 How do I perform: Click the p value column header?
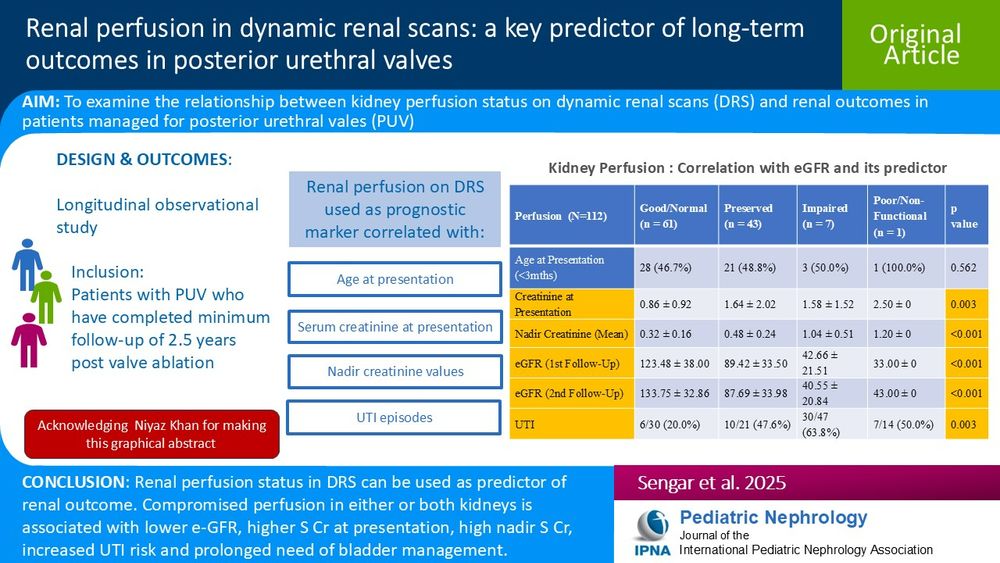tap(967, 216)
